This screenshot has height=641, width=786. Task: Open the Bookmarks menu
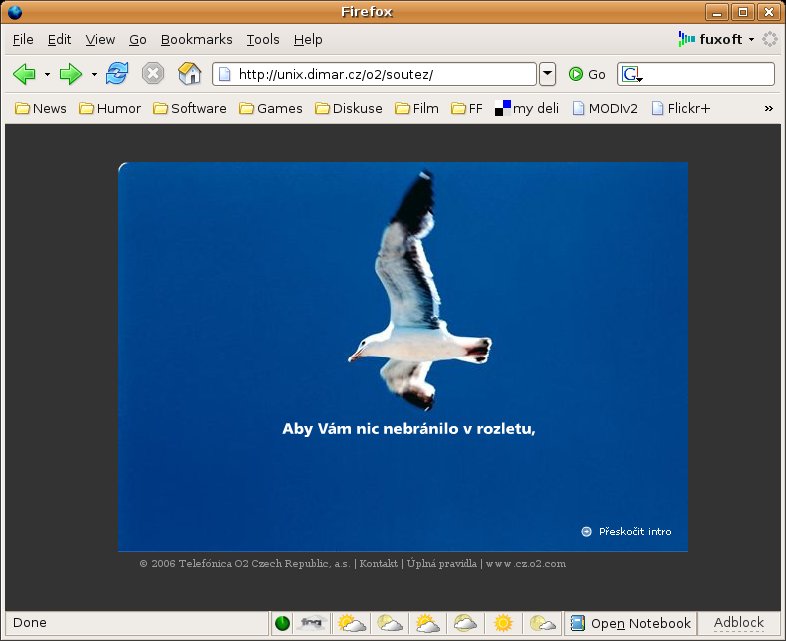tap(196, 40)
